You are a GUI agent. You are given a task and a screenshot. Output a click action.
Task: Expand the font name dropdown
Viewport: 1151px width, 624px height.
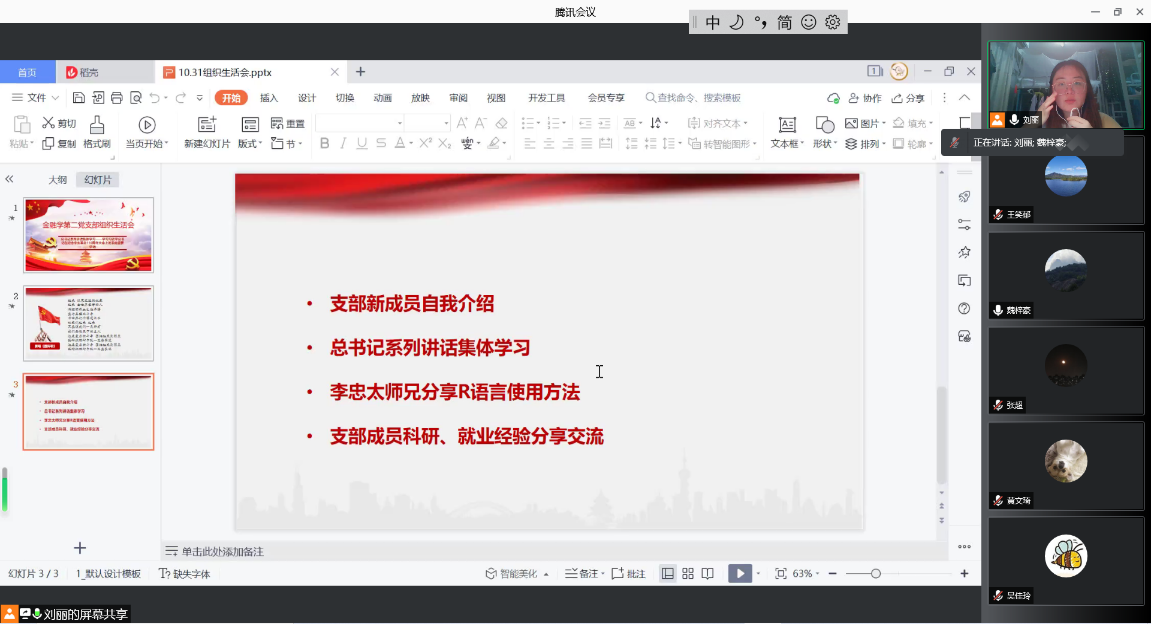[x=400, y=123]
